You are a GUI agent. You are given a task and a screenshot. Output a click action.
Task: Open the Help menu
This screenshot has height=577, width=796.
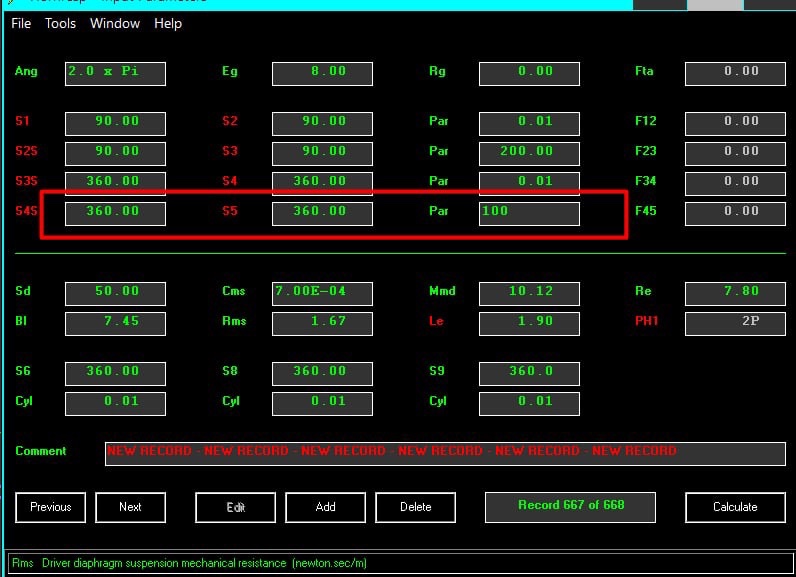click(x=168, y=23)
